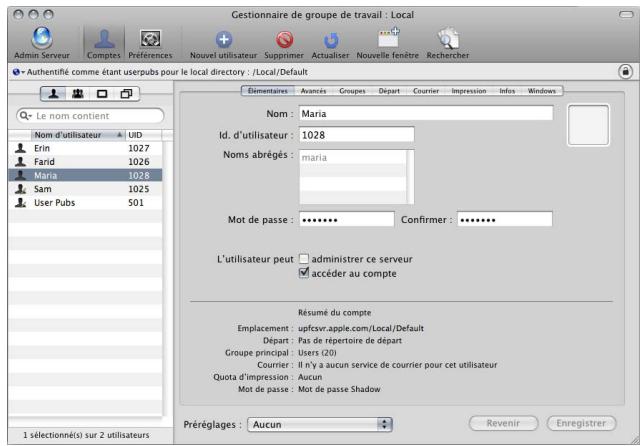Click User Pubs' user icon
This screenshot has height=446, width=643.
pyautogui.click(x=20, y=203)
